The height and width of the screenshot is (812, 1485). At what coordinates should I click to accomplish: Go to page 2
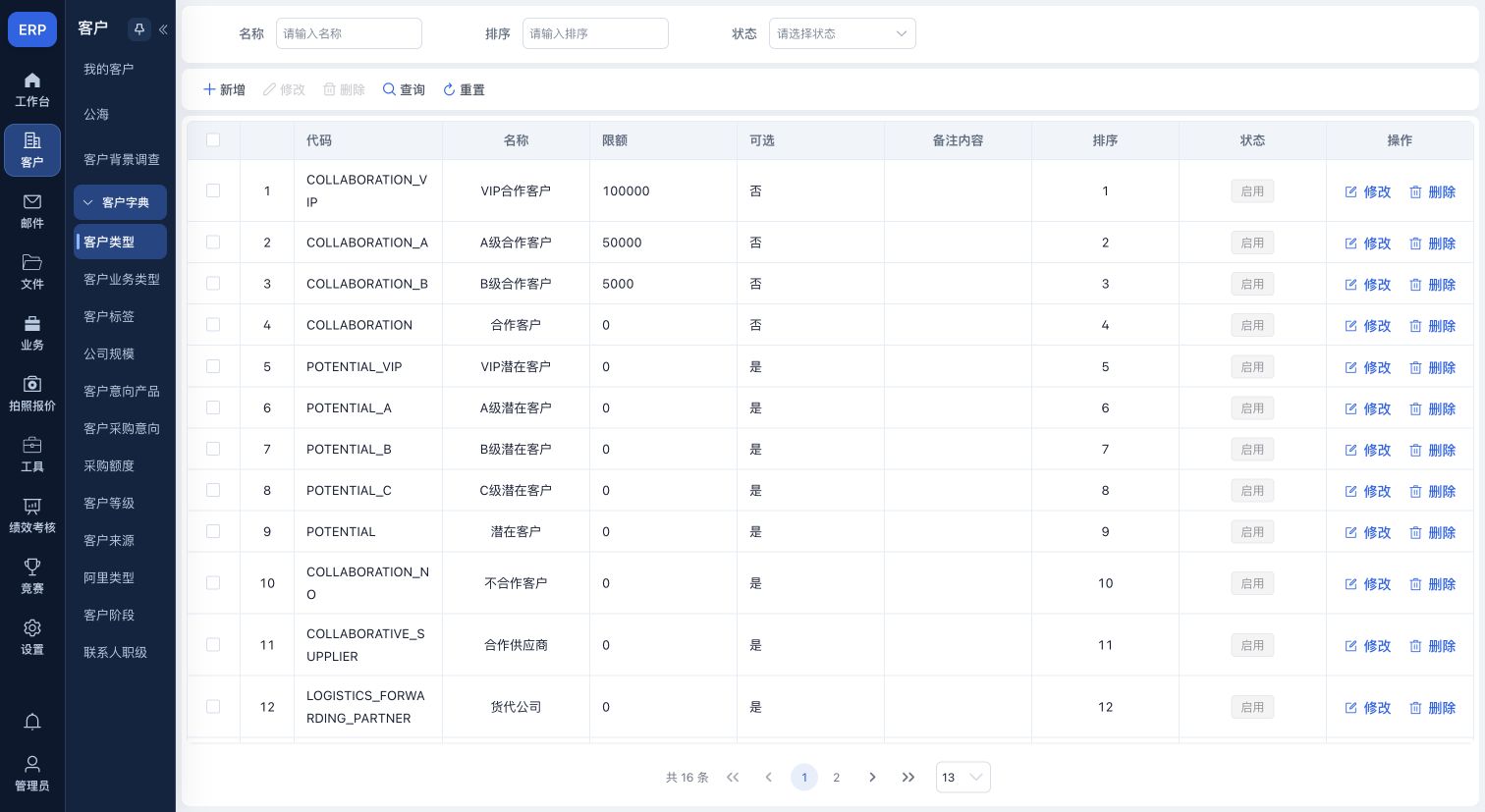837,778
